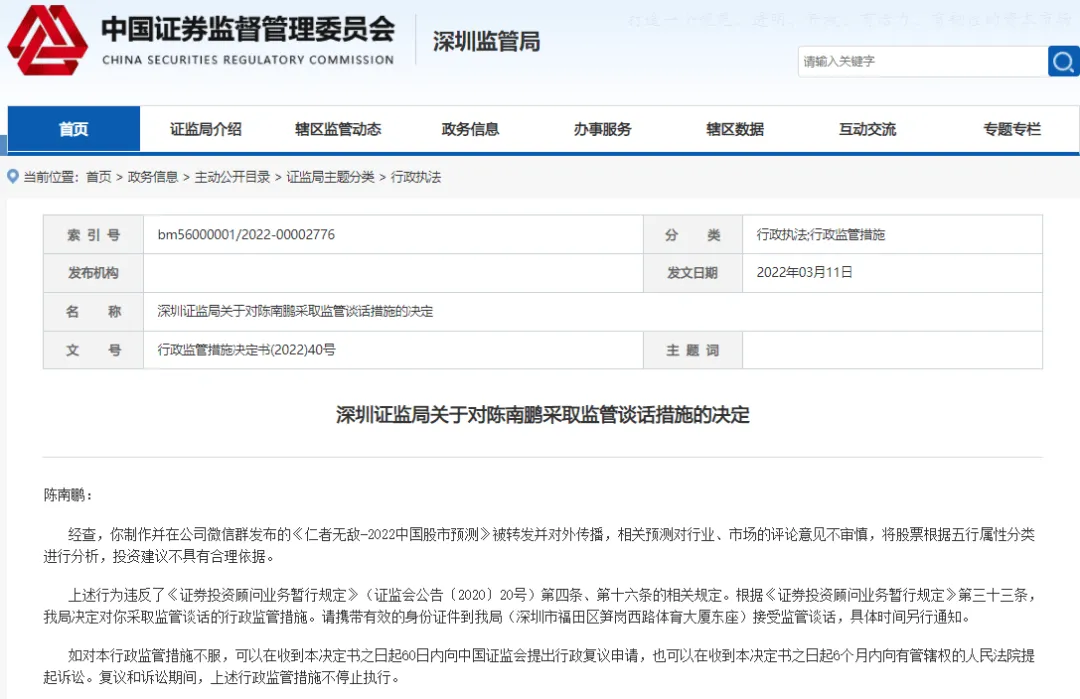Open the 证监局介绍 menu item
1080x699 pixels.
206,129
